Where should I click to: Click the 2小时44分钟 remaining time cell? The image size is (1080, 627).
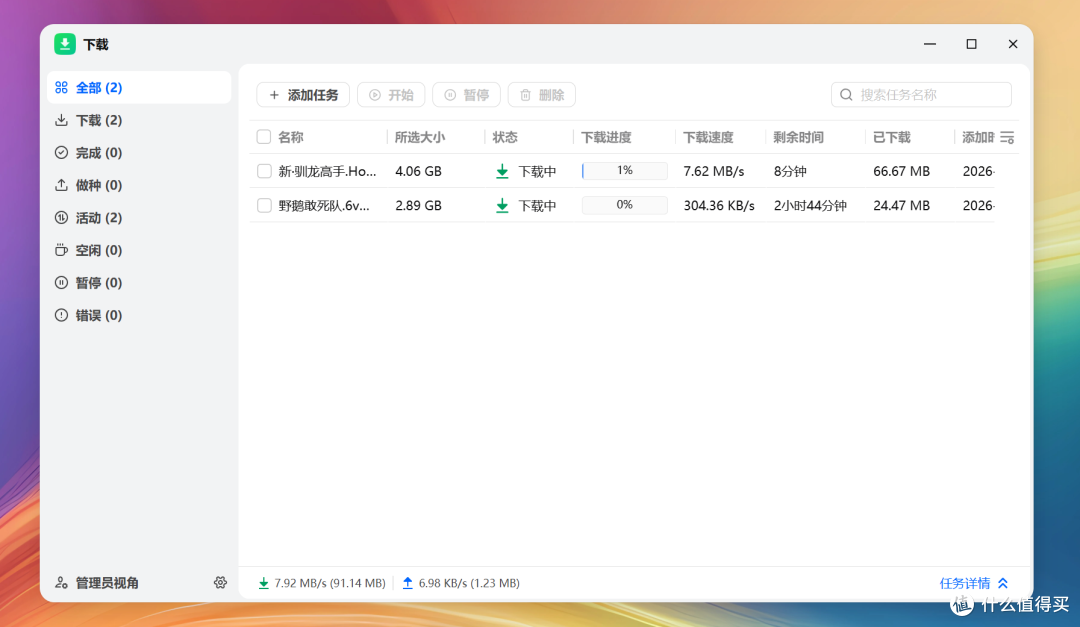[810, 205]
